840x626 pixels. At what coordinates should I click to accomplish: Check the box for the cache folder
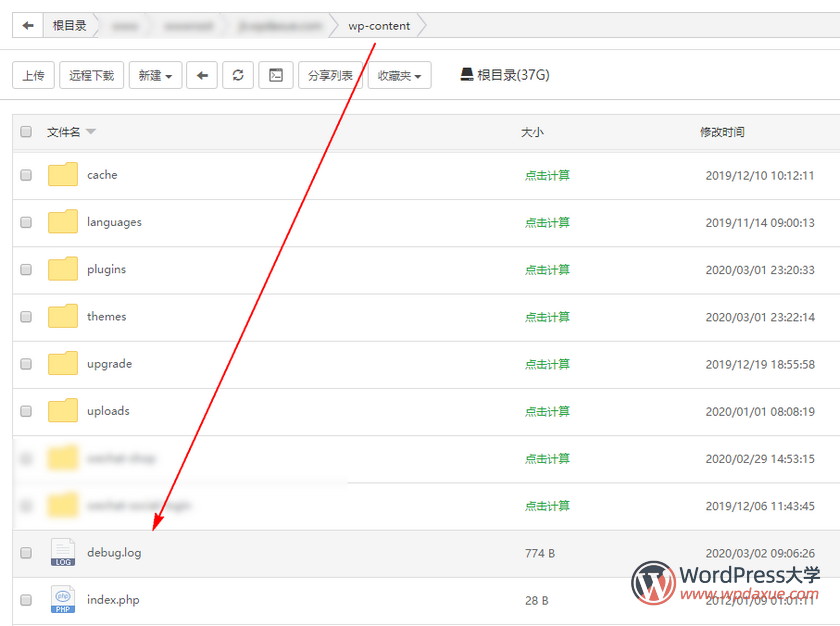tap(26, 175)
